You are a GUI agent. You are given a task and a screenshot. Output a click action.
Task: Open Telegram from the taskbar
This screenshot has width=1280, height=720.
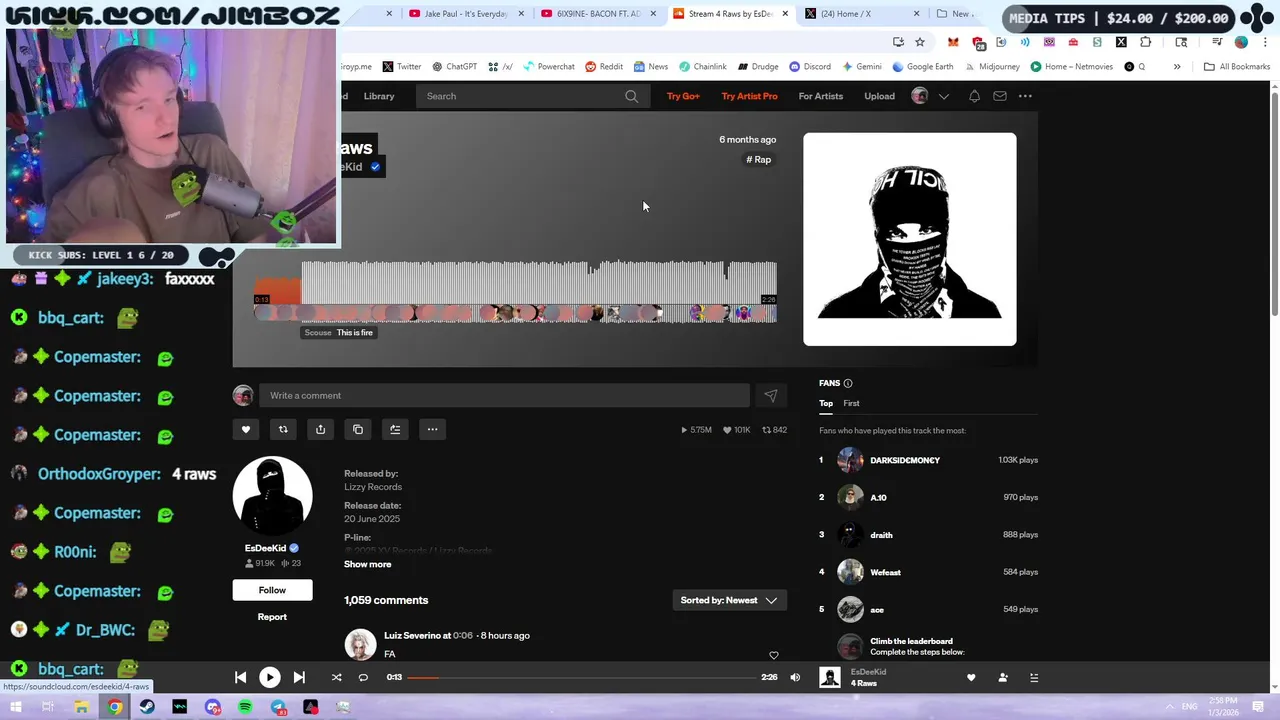(278, 707)
